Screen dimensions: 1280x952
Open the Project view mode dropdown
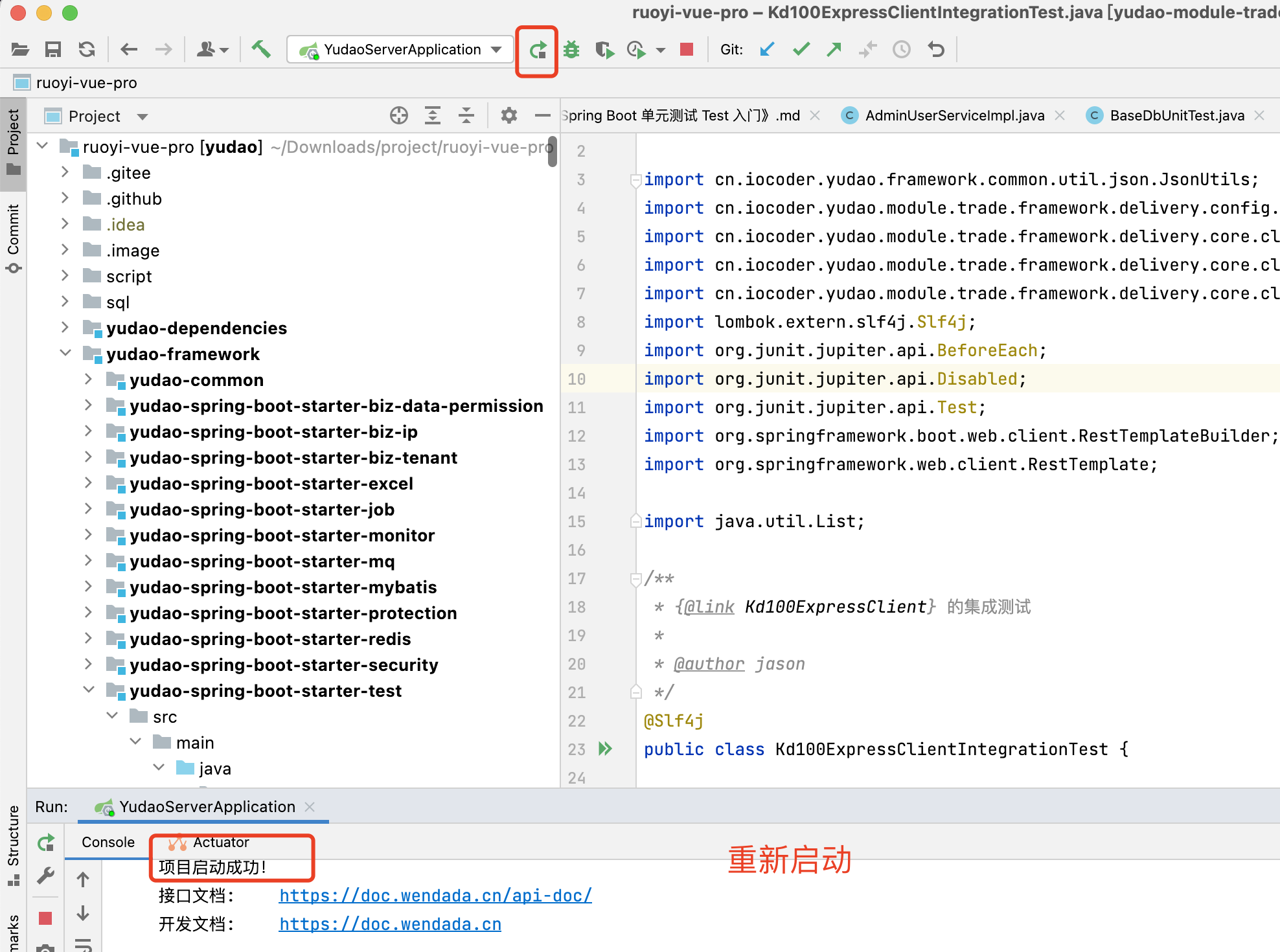pyautogui.click(x=143, y=117)
